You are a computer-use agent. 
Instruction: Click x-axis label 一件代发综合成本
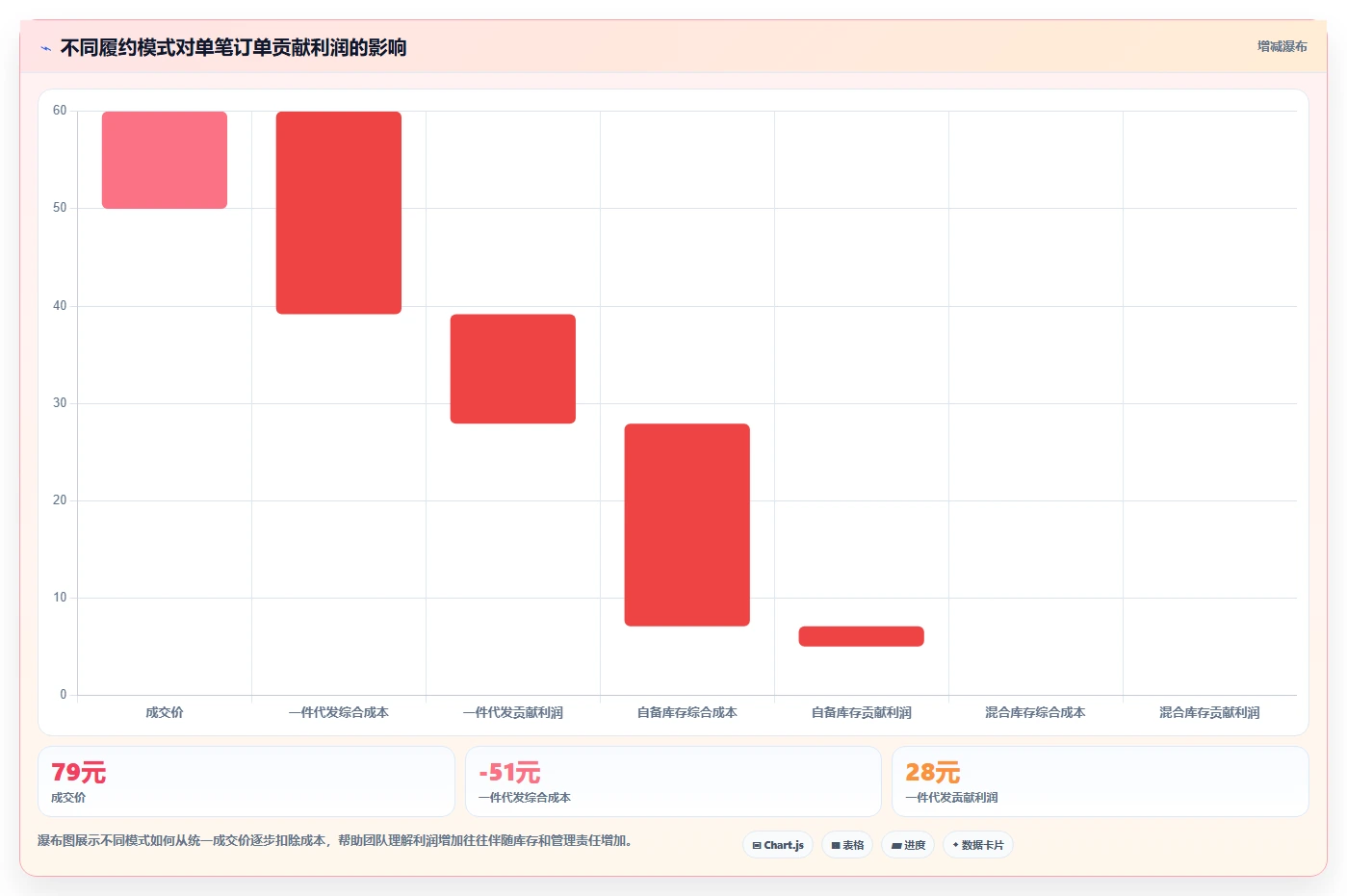tap(339, 712)
